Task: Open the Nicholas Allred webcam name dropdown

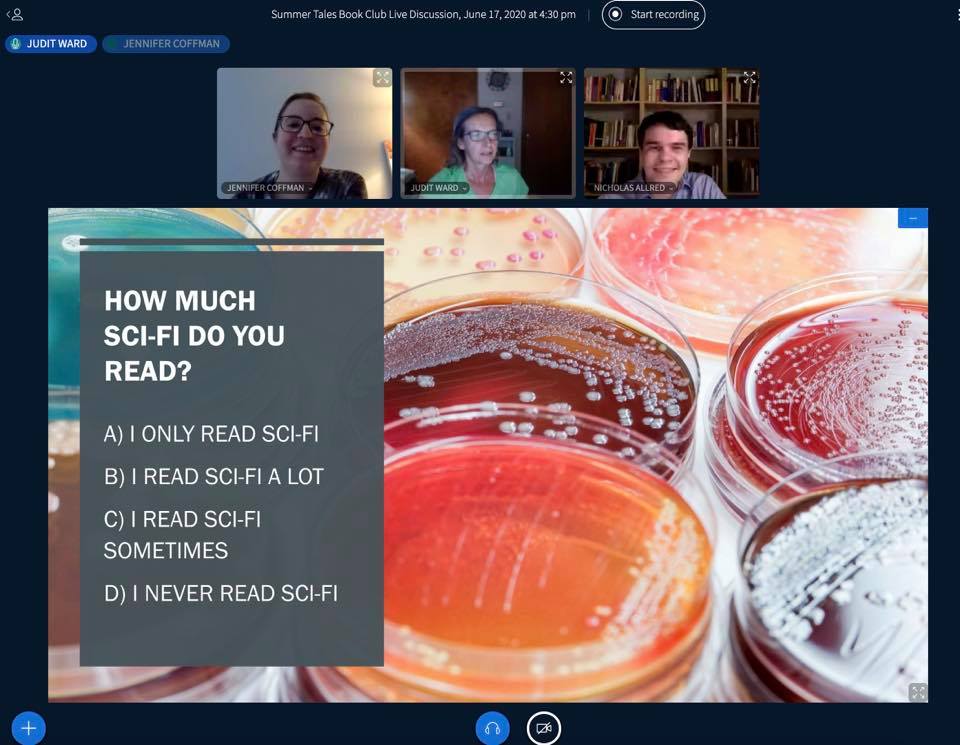Action: tap(632, 187)
